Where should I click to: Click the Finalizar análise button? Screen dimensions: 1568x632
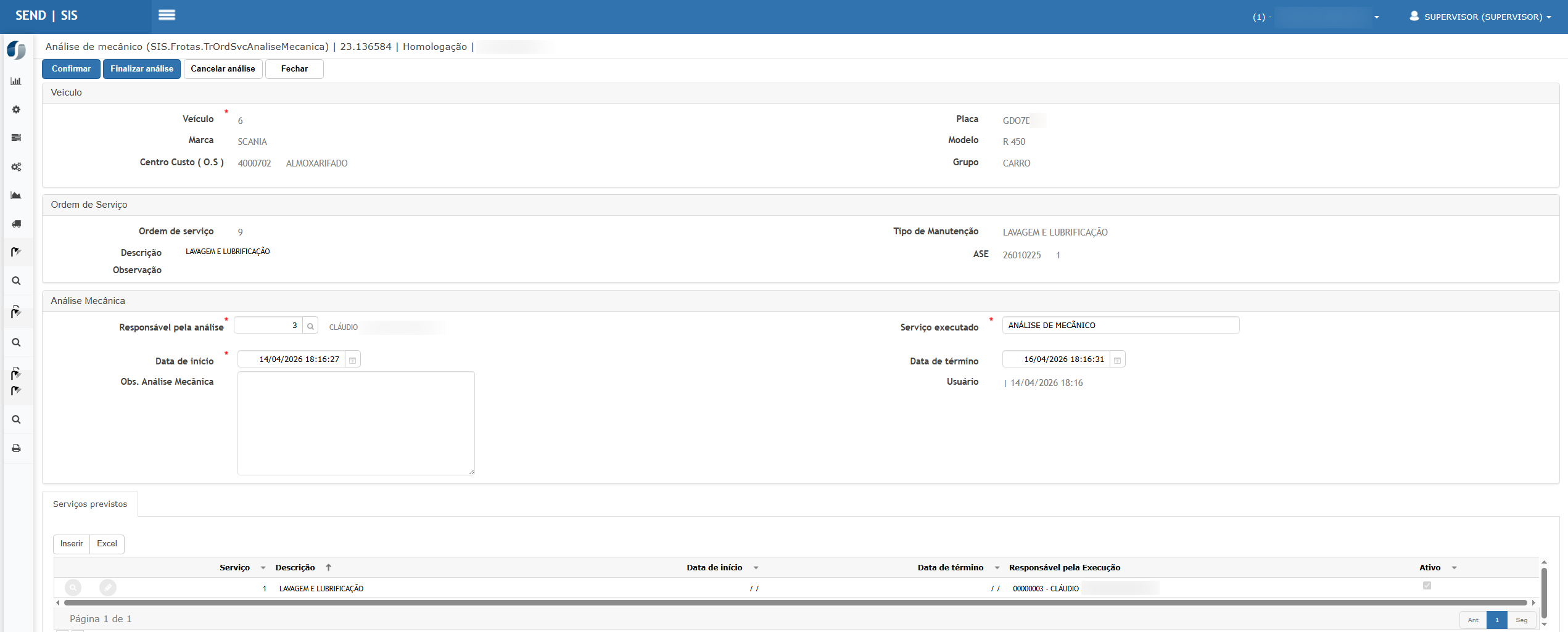pyautogui.click(x=142, y=69)
